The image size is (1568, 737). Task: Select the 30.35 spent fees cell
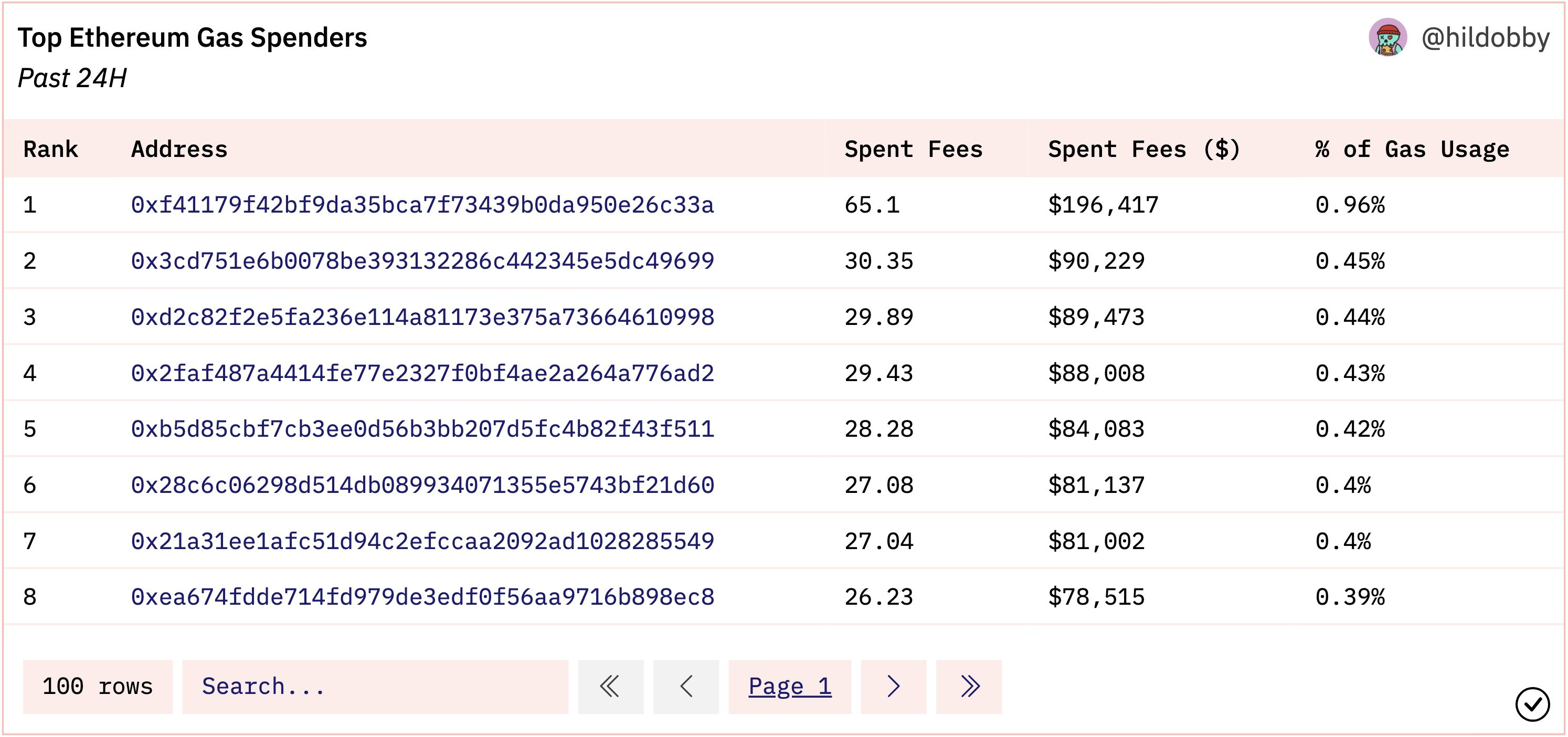[879, 261]
